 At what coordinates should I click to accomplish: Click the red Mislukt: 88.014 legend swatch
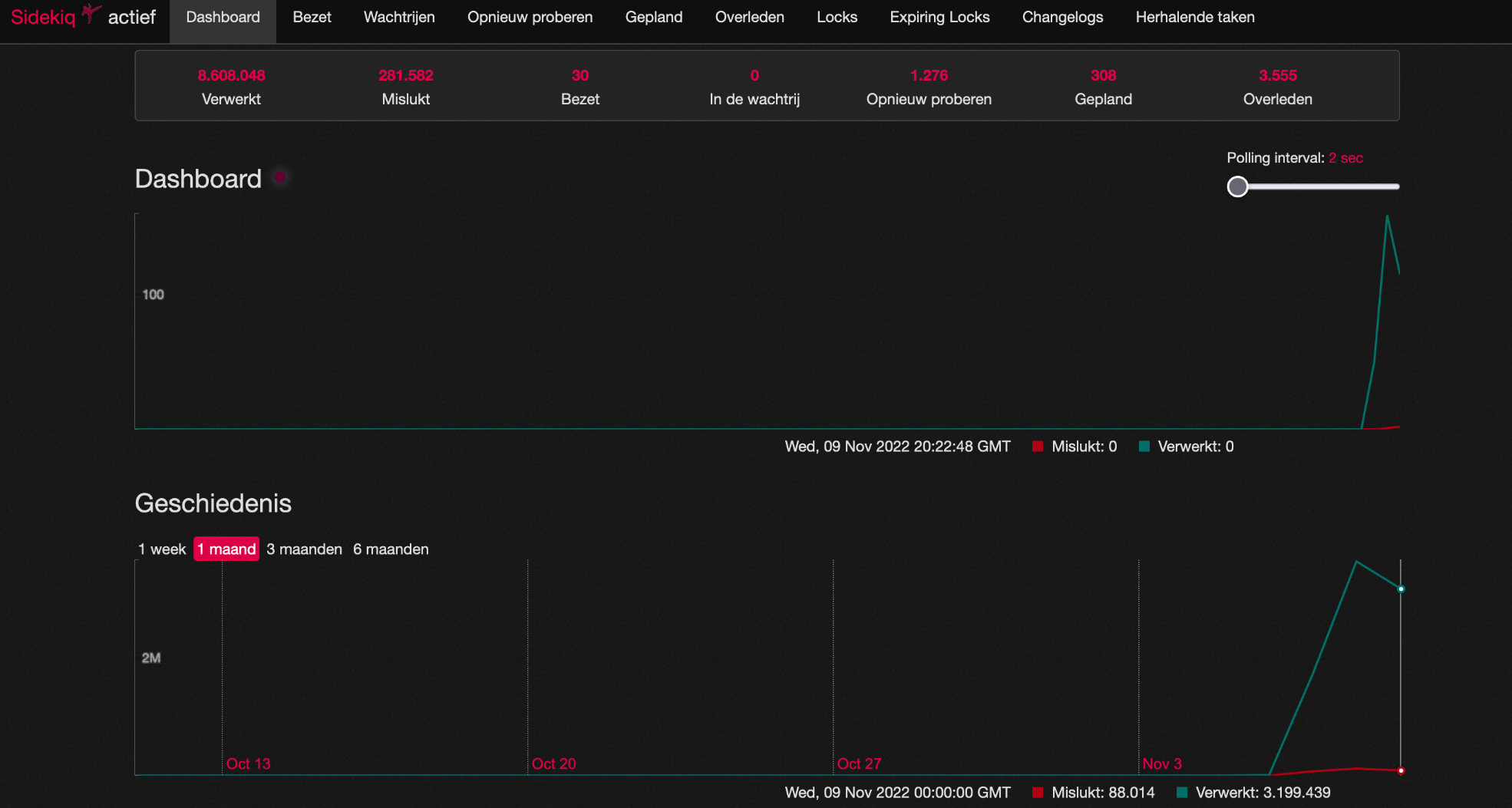click(1038, 793)
